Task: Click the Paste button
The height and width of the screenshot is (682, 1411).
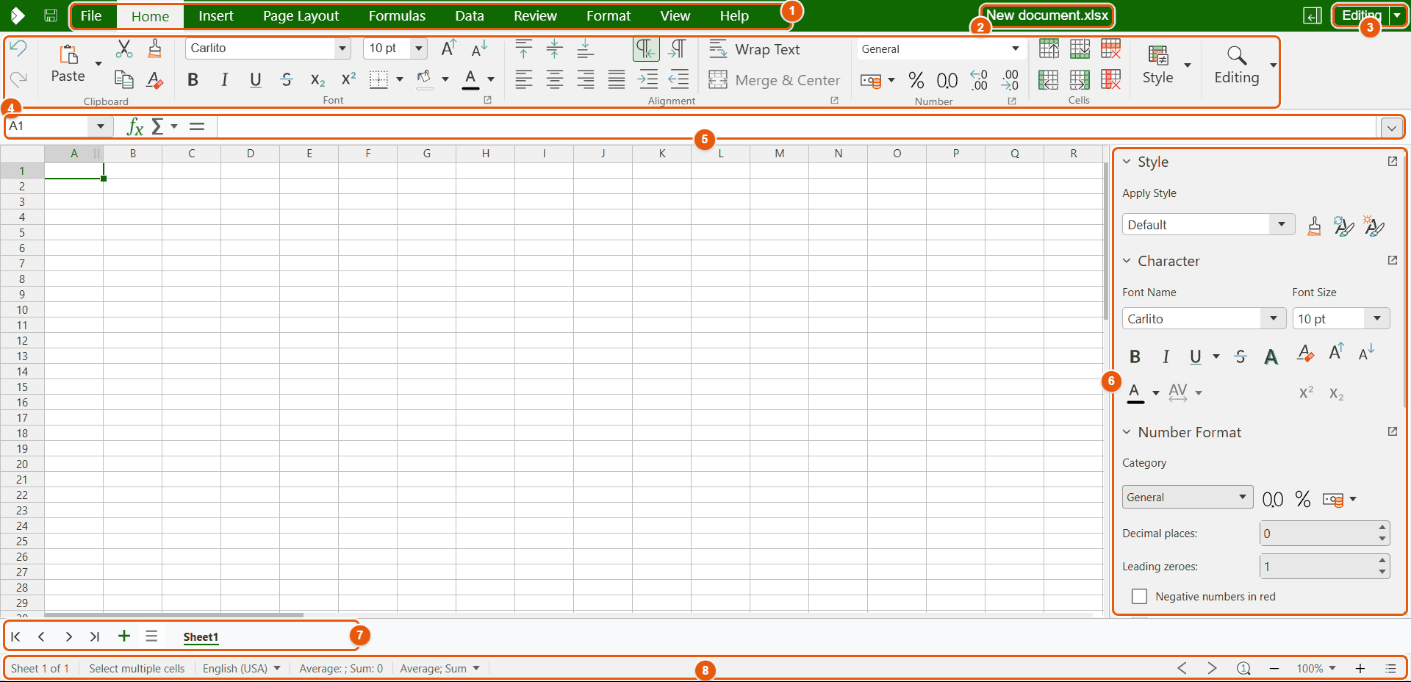Action: point(68,63)
